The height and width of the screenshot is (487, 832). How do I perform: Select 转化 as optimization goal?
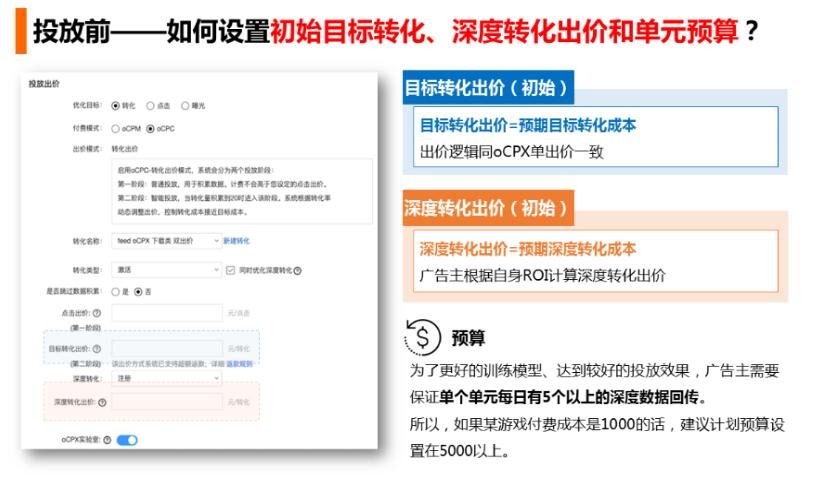click(116, 105)
